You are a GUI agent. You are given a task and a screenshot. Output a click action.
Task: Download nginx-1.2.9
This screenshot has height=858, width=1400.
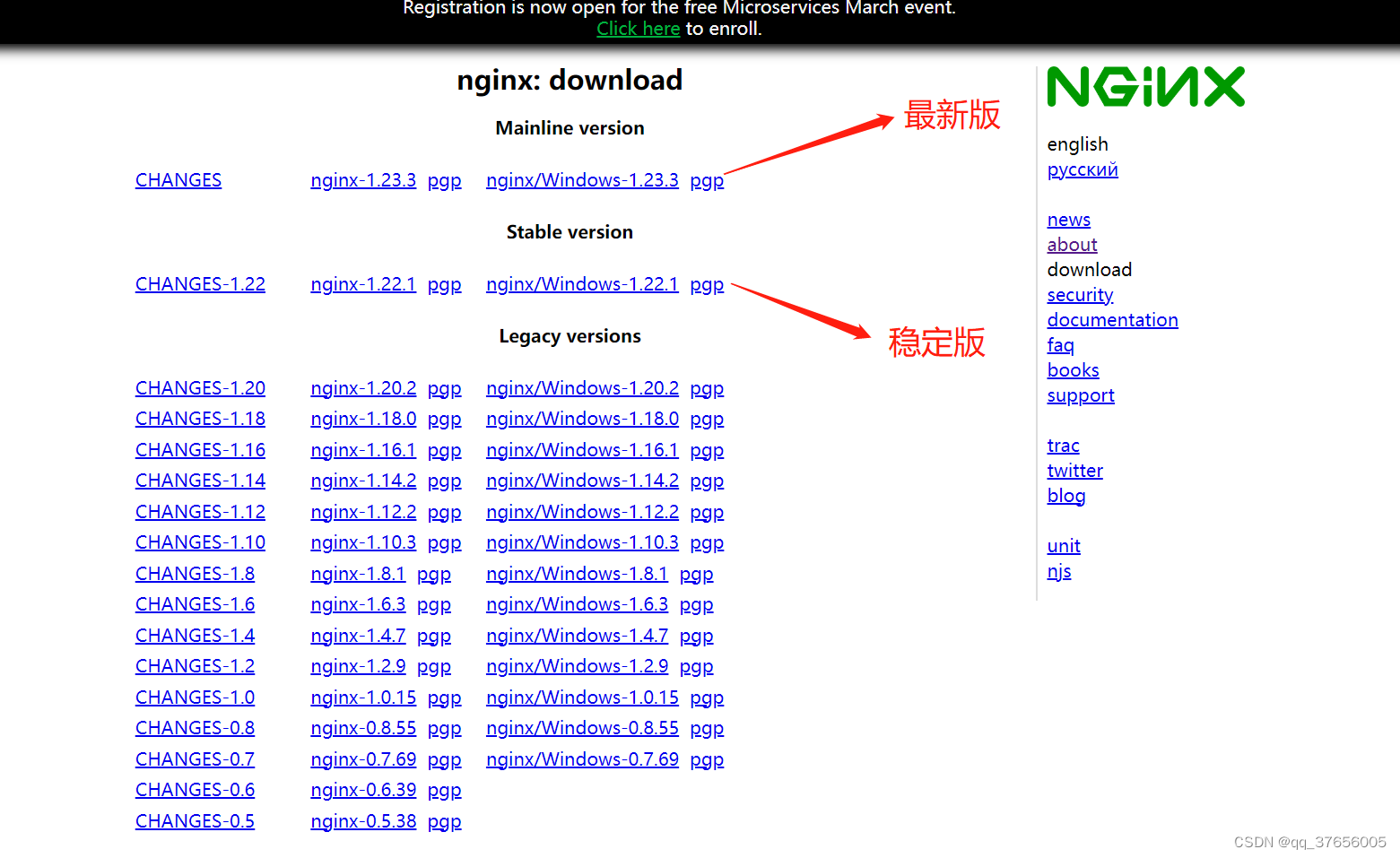[x=358, y=666]
